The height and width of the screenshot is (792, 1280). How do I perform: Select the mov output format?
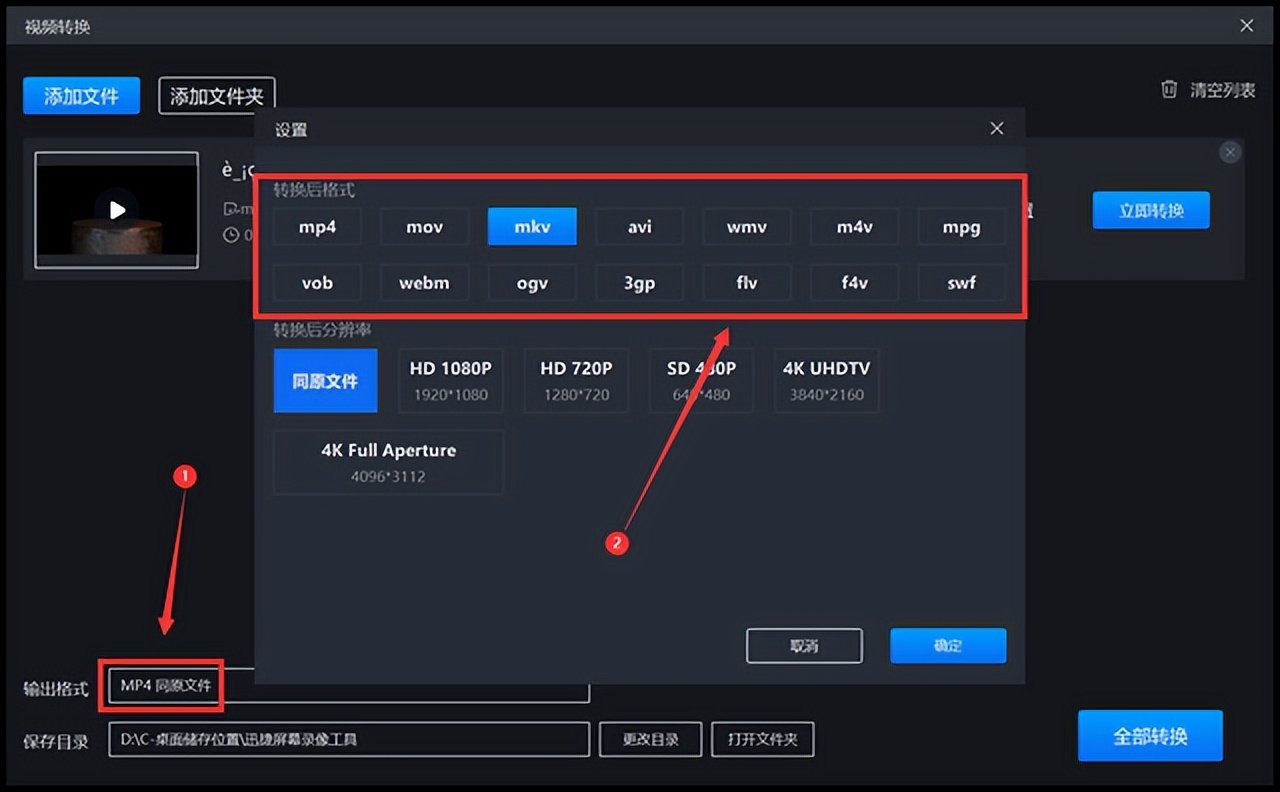424,227
